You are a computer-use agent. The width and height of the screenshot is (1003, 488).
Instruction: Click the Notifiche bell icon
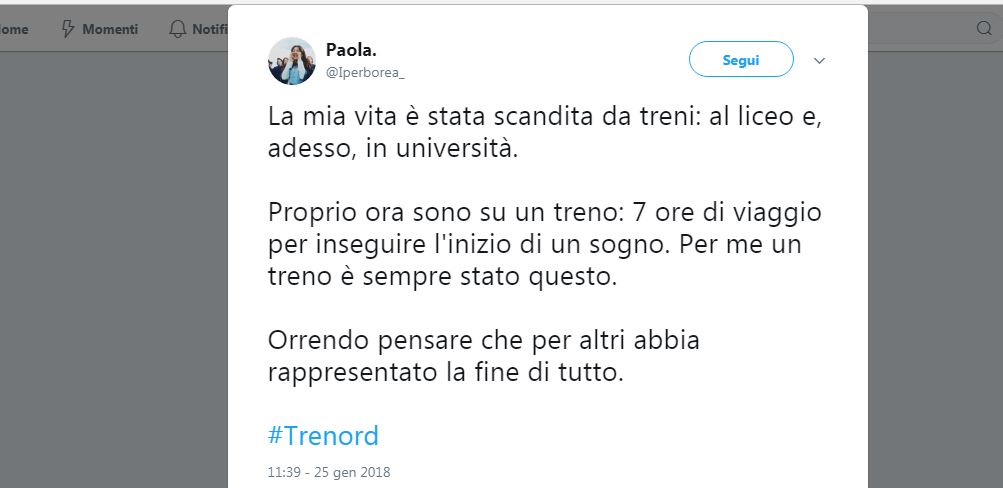(177, 29)
